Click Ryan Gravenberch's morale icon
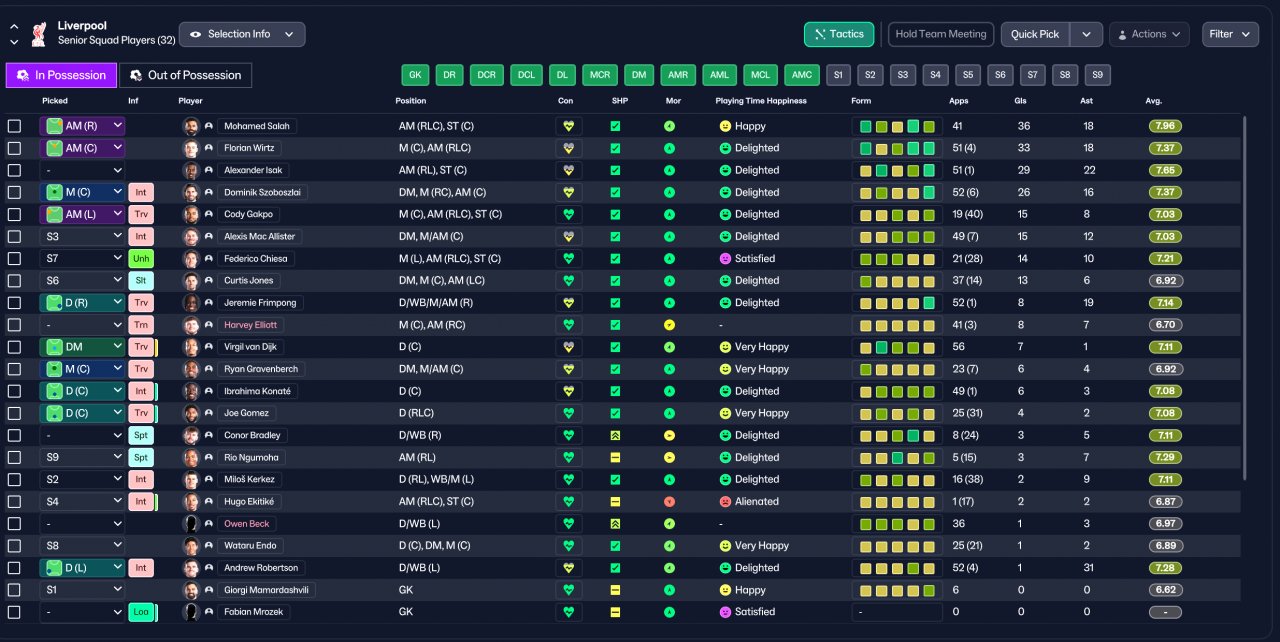Viewport: 1280px width, 642px height. 669,369
